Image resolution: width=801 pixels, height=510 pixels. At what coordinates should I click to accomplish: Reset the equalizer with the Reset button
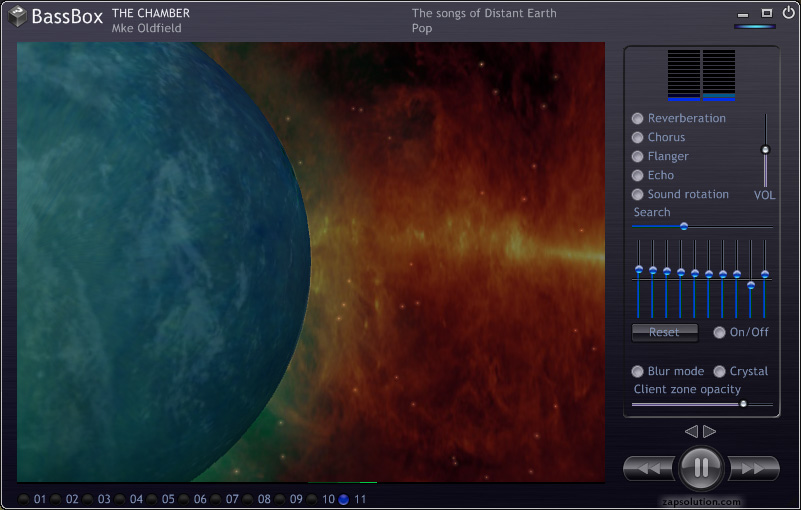click(665, 333)
